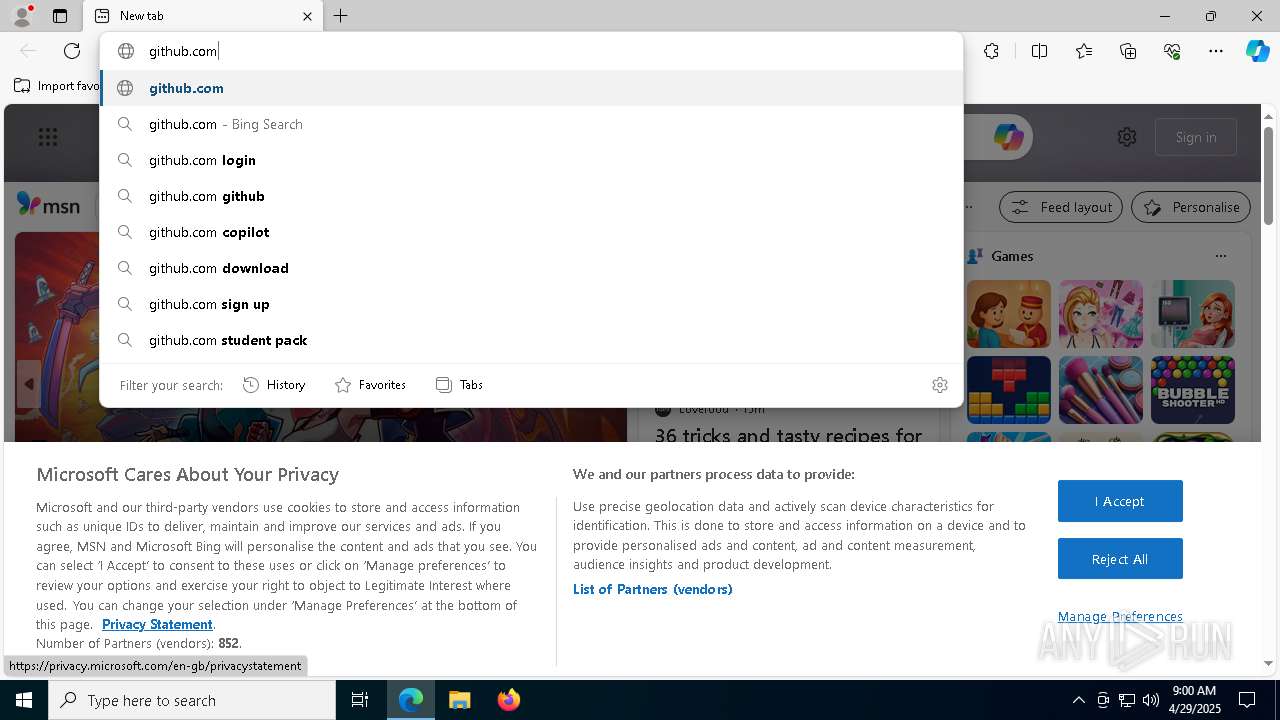
Task: Open the Collections toolbar icon
Action: click(1128, 51)
